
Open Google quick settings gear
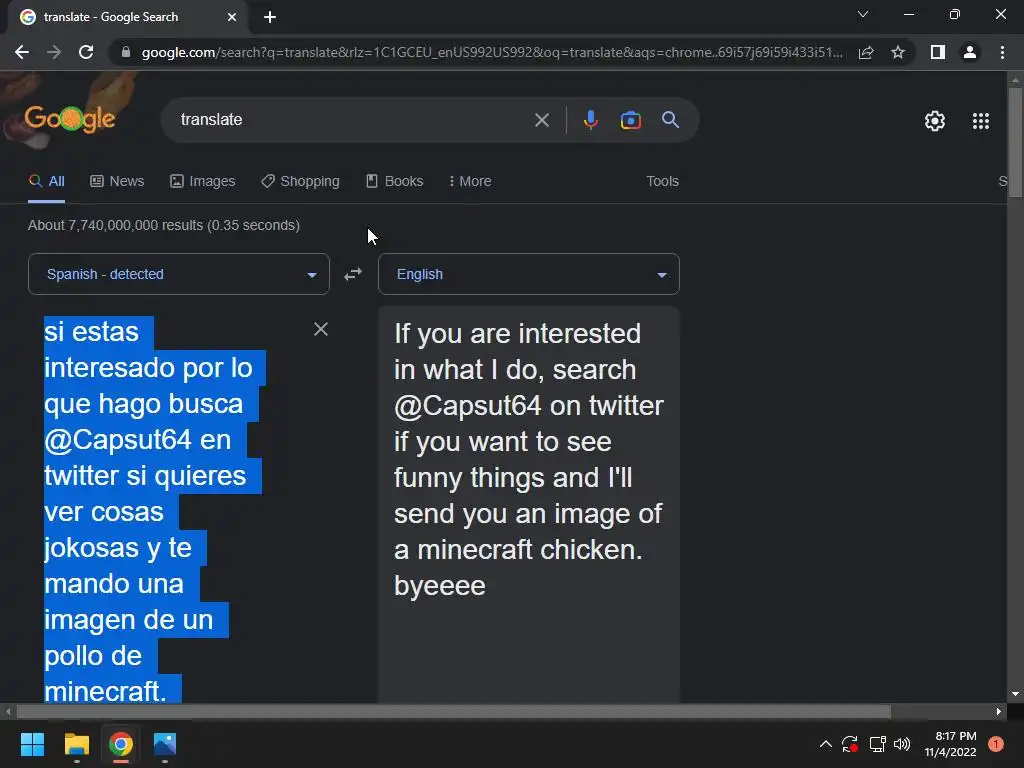point(935,121)
